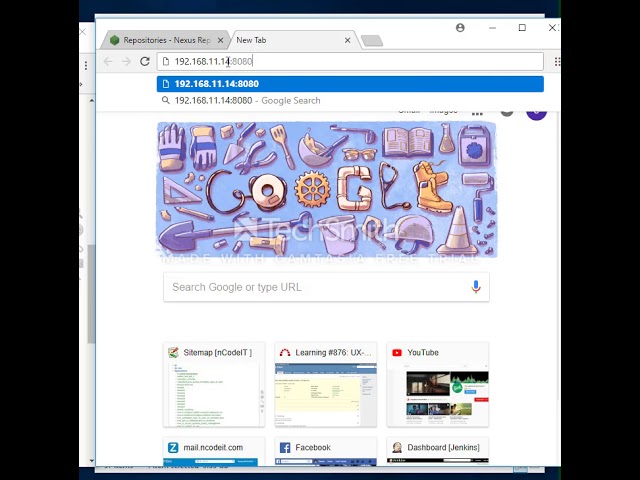Click the background window's scroll-up arrow

(91, 100)
